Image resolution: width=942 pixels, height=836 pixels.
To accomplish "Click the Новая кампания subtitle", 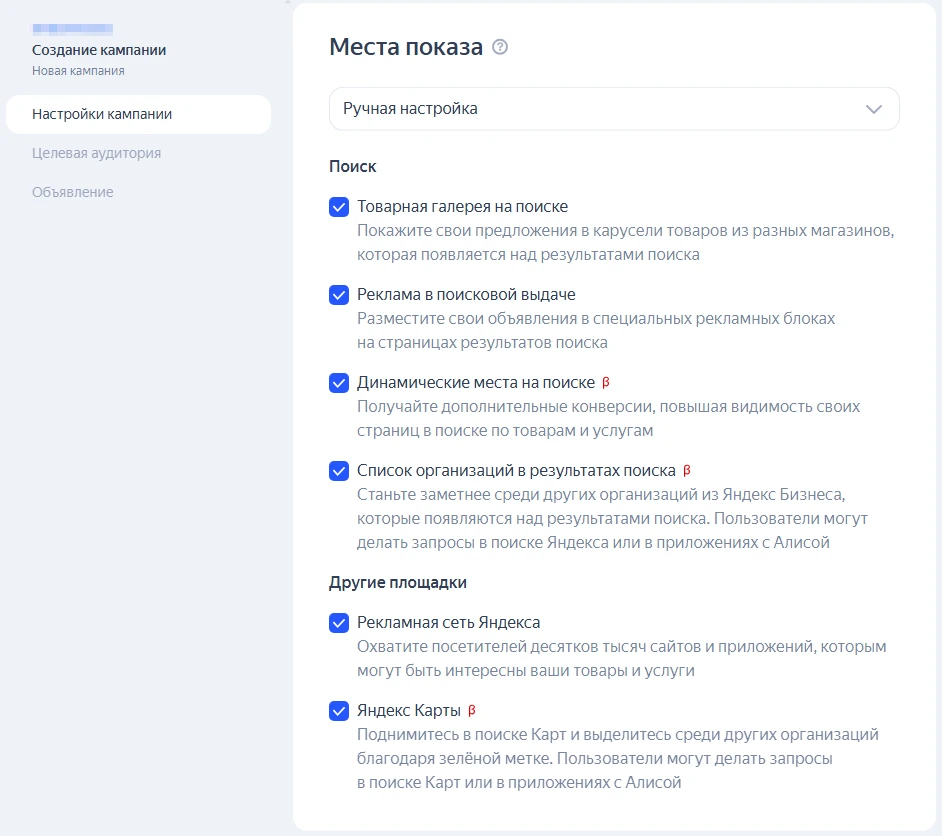I will point(78,71).
